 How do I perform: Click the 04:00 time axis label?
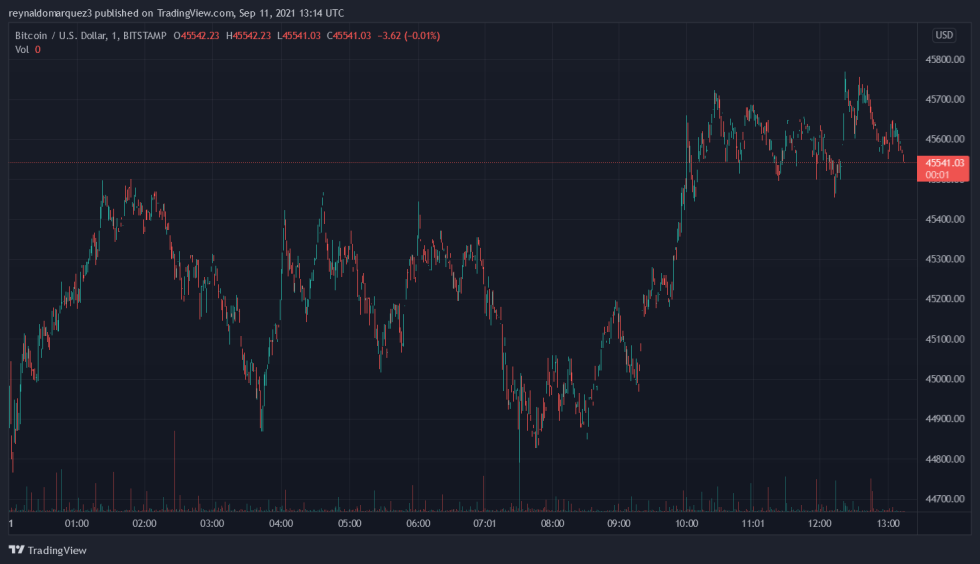pos(281,523)
